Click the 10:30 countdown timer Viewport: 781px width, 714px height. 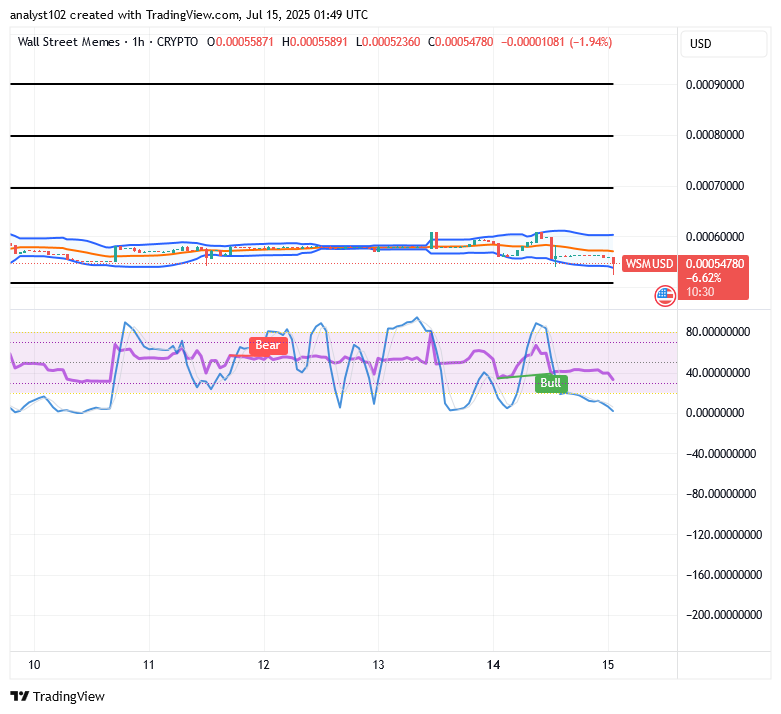700,292
